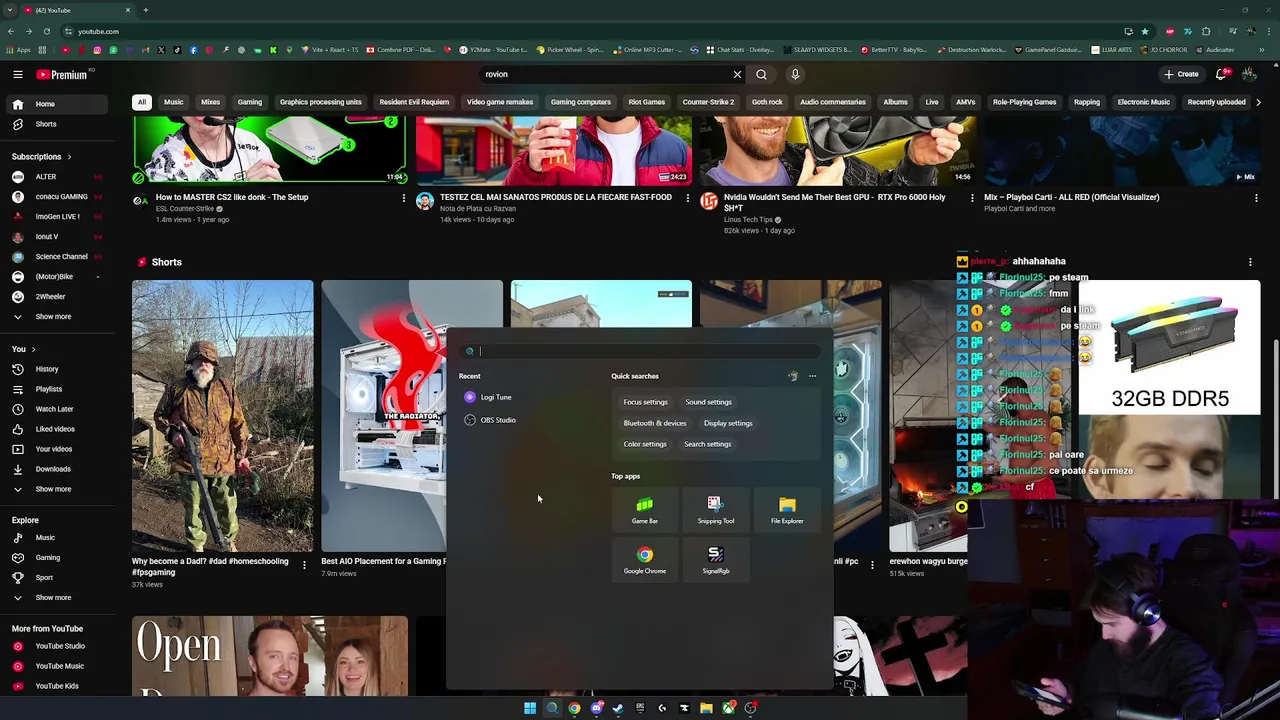Screen dimensions: 1280x720
Task: Click the Create button
Action: point(1181,74)
